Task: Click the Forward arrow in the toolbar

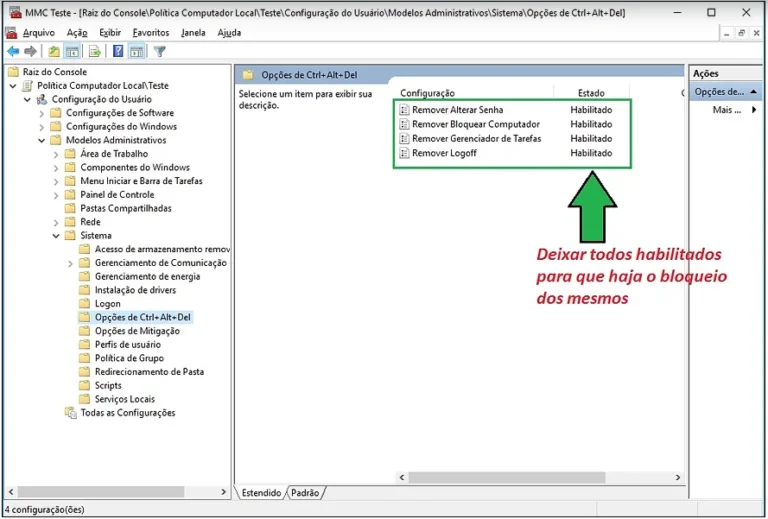Action: point(30,51)
